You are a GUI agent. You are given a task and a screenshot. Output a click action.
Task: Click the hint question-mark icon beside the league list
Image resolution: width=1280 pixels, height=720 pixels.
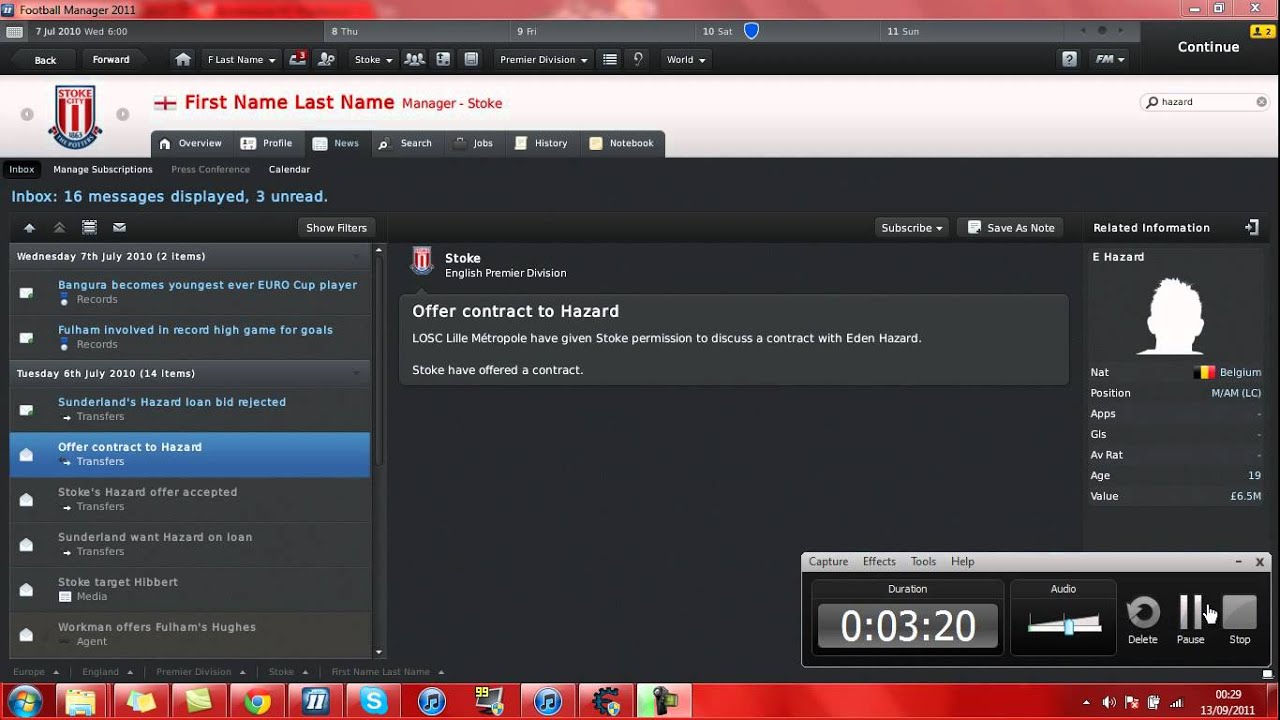(638, 60)
